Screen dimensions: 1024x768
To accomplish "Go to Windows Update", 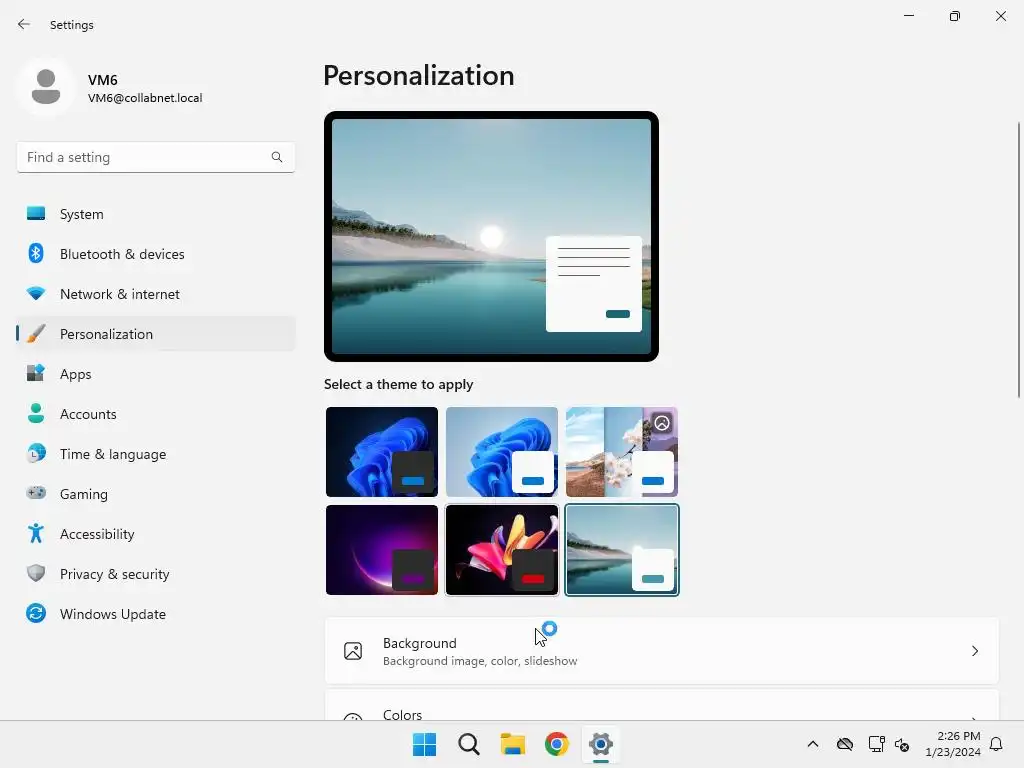I will click(156, 614).
